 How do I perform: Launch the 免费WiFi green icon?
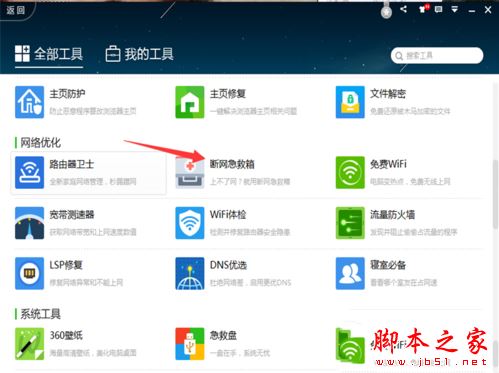click(x=350, y=172)
